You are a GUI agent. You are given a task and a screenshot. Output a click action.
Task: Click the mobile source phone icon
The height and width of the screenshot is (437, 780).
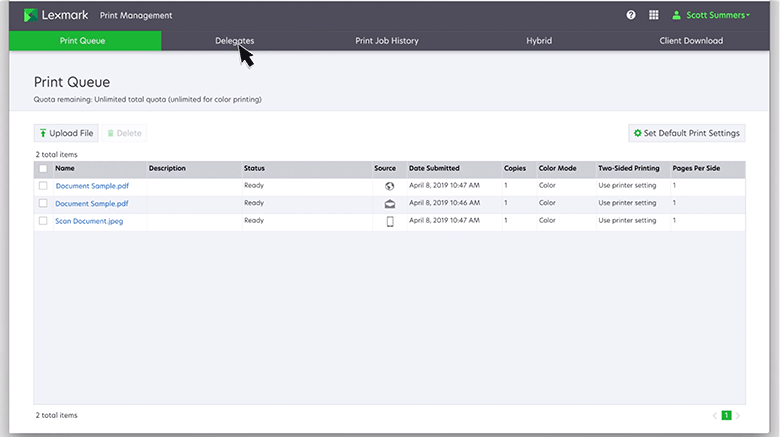click(x=390, y=221)
